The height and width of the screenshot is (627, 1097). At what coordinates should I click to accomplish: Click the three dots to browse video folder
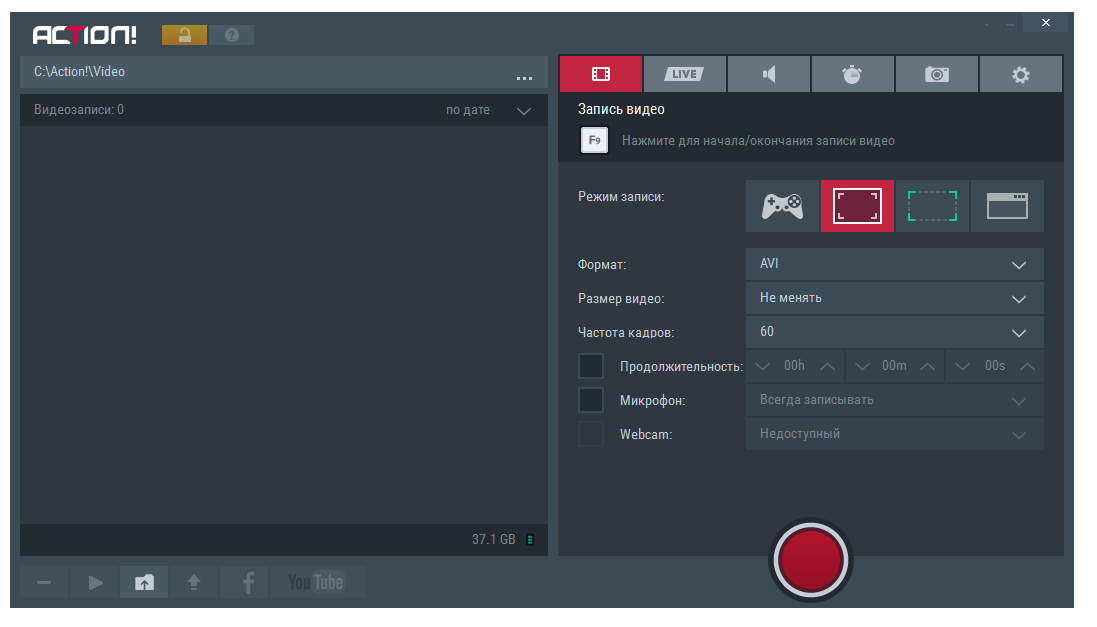coord(524,76)
